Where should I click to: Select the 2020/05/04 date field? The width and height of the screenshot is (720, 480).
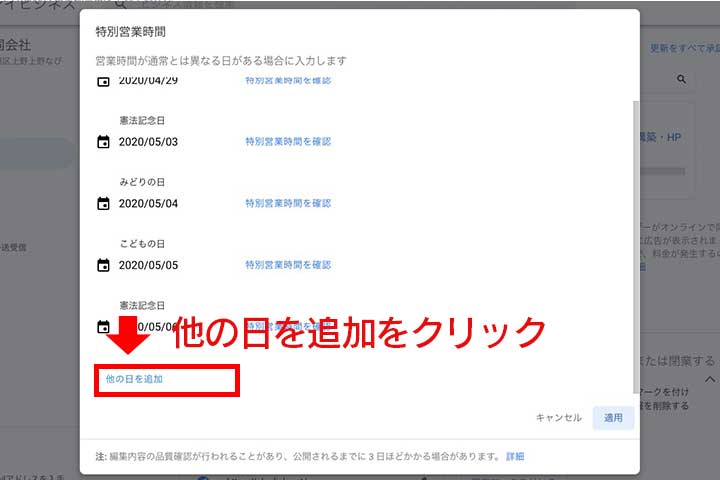coord(148,203)
